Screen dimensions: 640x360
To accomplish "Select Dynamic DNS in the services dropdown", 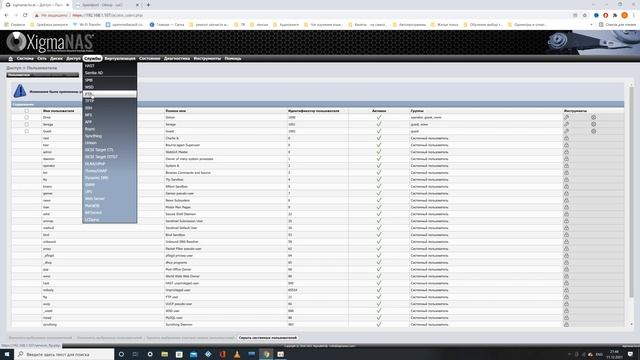I will (x=109, y=178).
